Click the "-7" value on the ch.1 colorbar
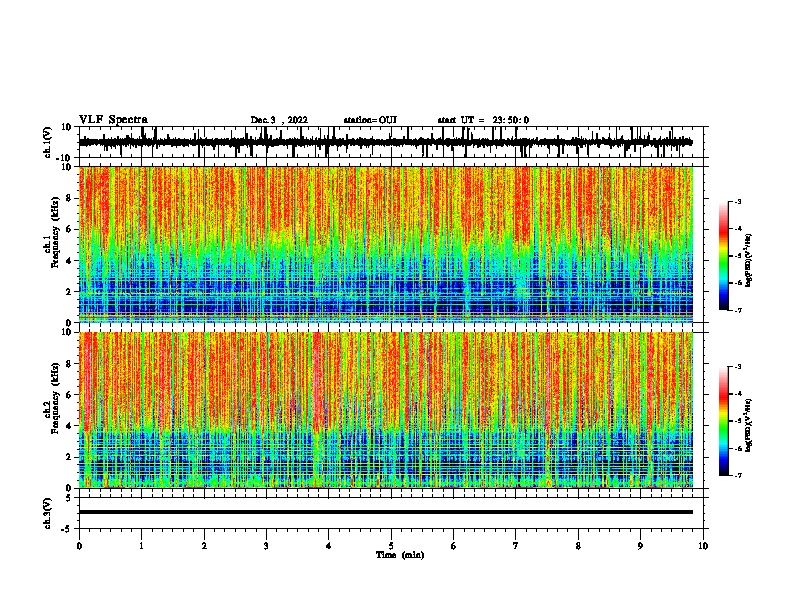This screenshot has height=612, width=792. coord(738,310)
